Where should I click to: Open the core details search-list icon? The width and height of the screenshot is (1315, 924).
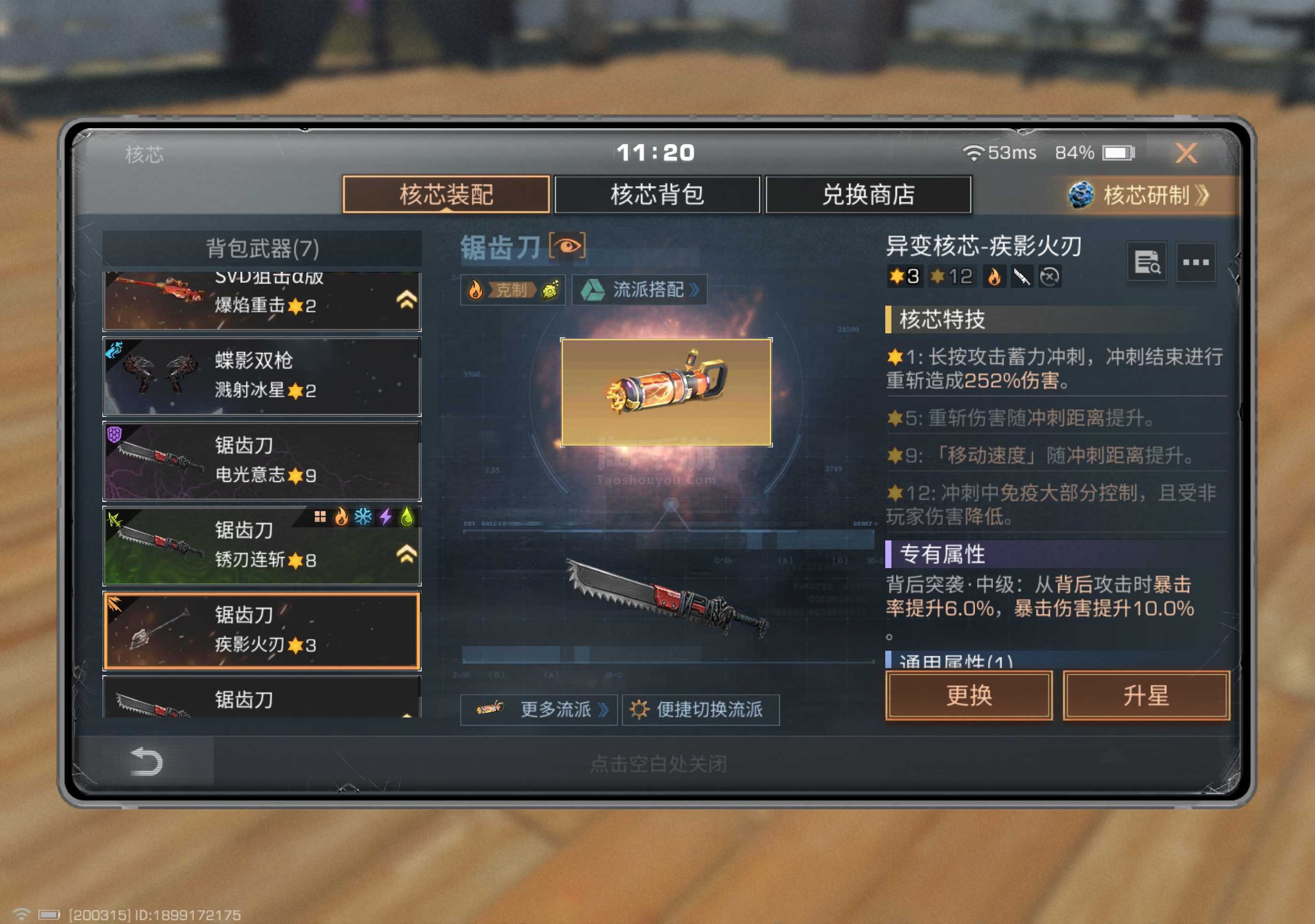coord(1146,262)
